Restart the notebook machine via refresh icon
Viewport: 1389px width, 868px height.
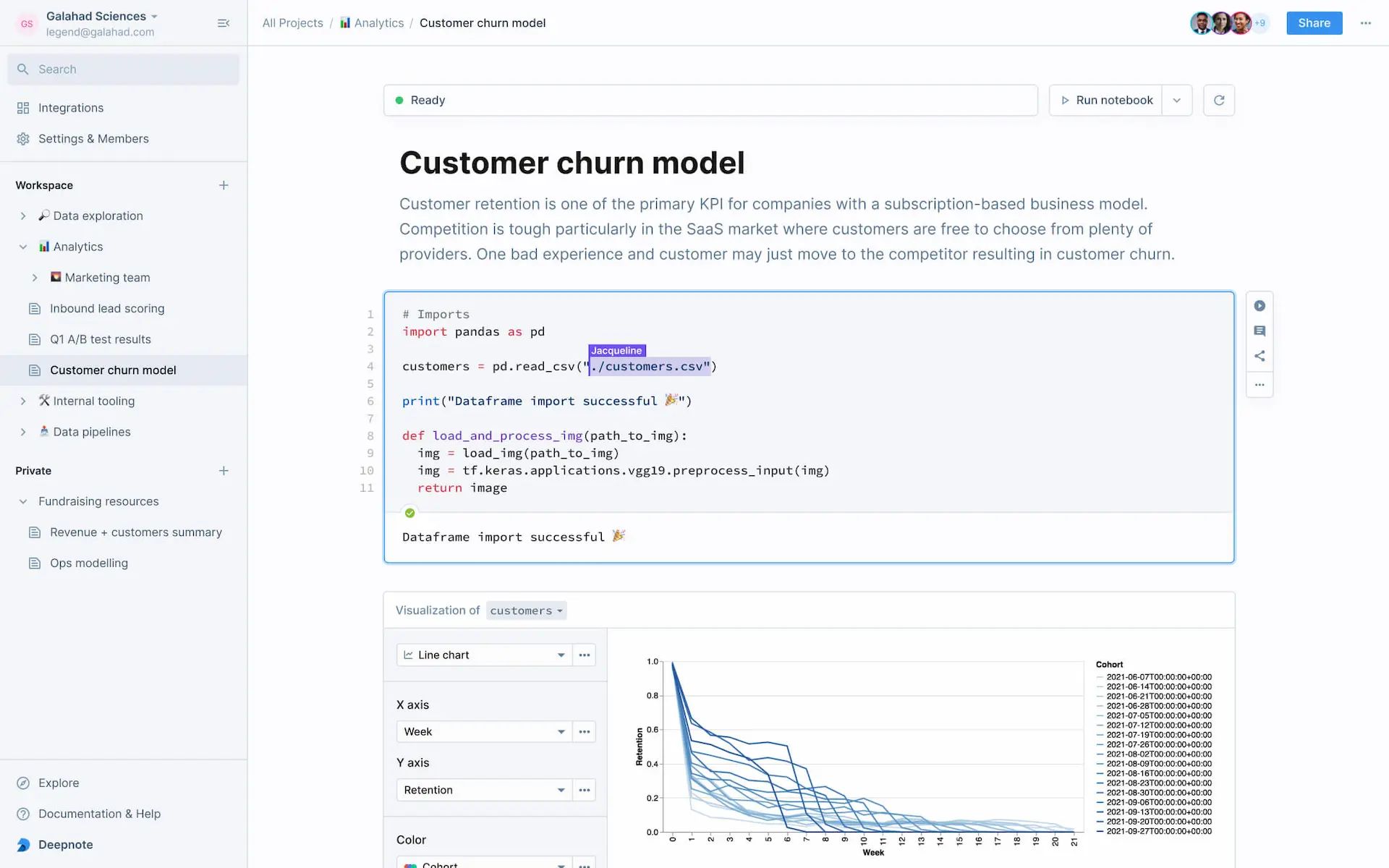(x=1219, y=100)
